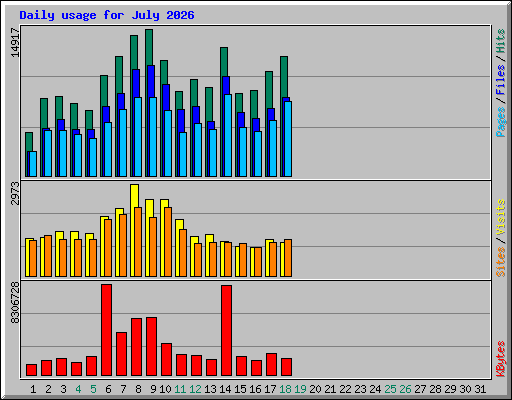Click the orange Sites bar for day 10
The image size is (512, 400).
click(x=168, y=242)
